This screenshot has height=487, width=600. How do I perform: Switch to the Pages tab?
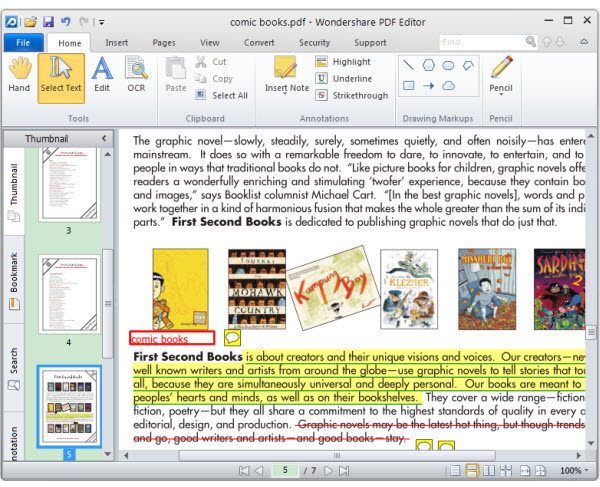[164, 42]
